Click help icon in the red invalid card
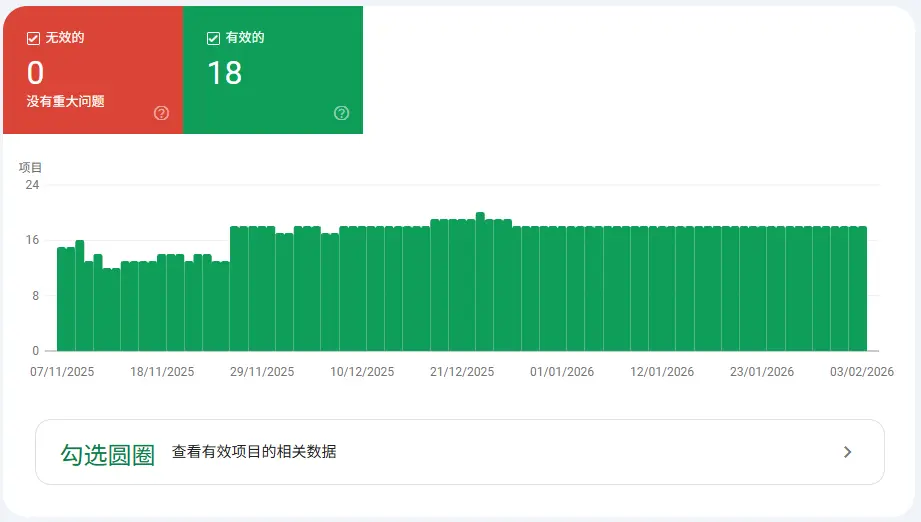921x522 pixels. click(x=162, y=113)
